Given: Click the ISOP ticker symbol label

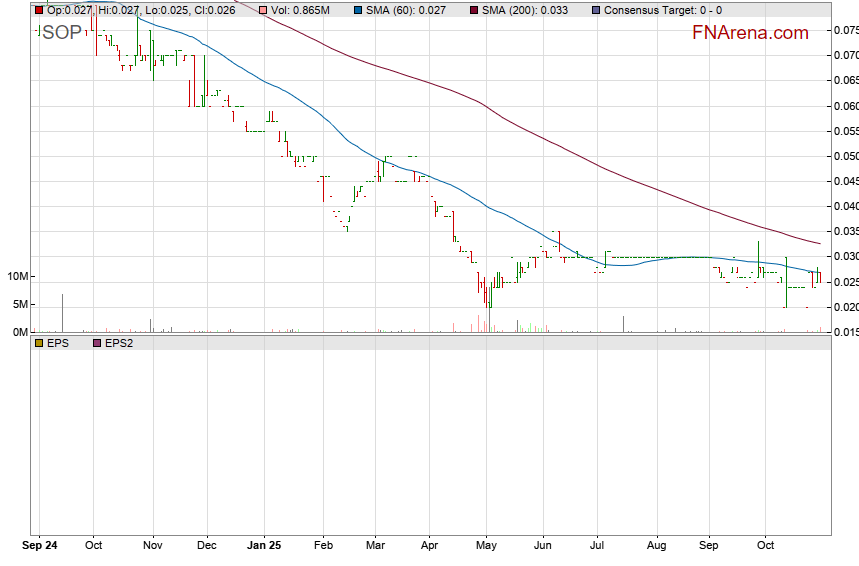Looking at the screenshot, I should click(59, 32).
